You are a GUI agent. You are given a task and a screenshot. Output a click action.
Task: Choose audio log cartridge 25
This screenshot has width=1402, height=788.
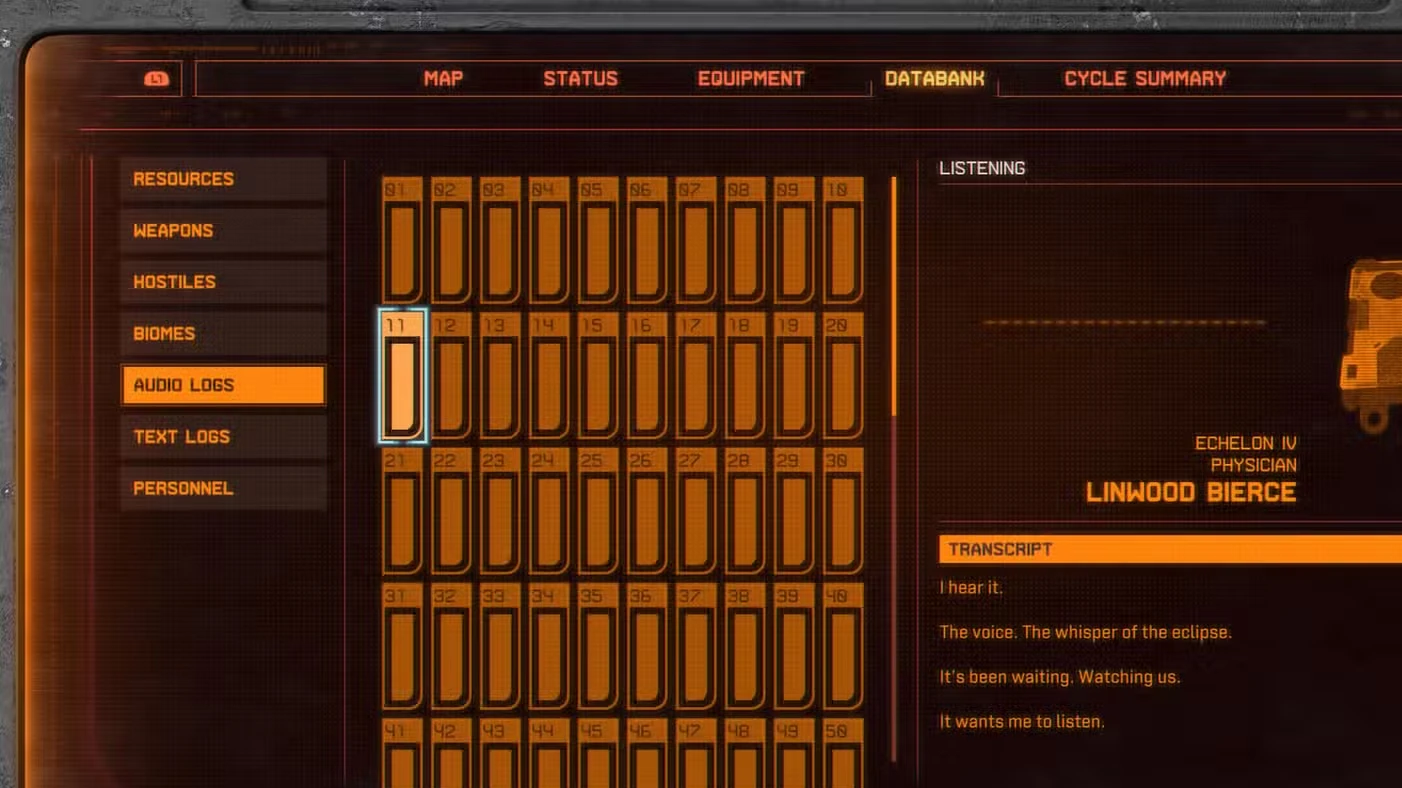pyautogui.click(x=598, y=511)
